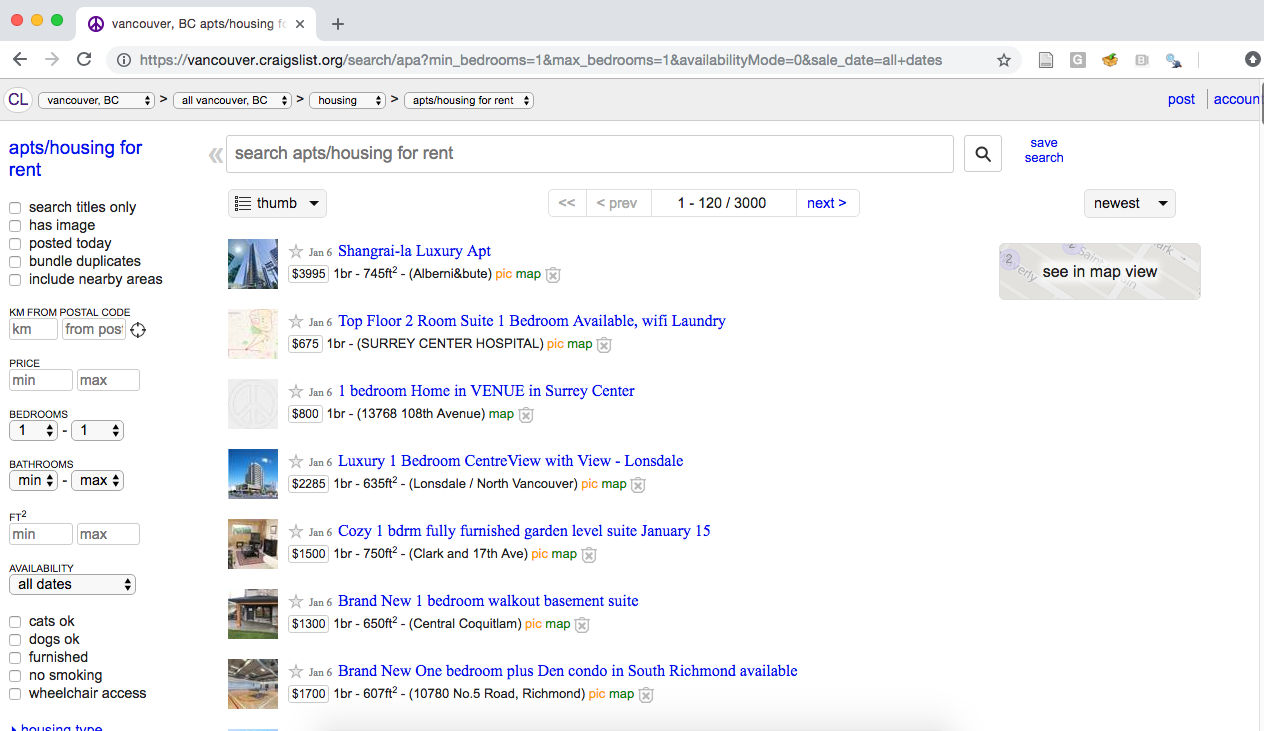Open 'Luxury 1 Bedroom CentreView with View' listing
Image resolution: width=1264 pixels, height=731 pixels.
click(510, 461)
